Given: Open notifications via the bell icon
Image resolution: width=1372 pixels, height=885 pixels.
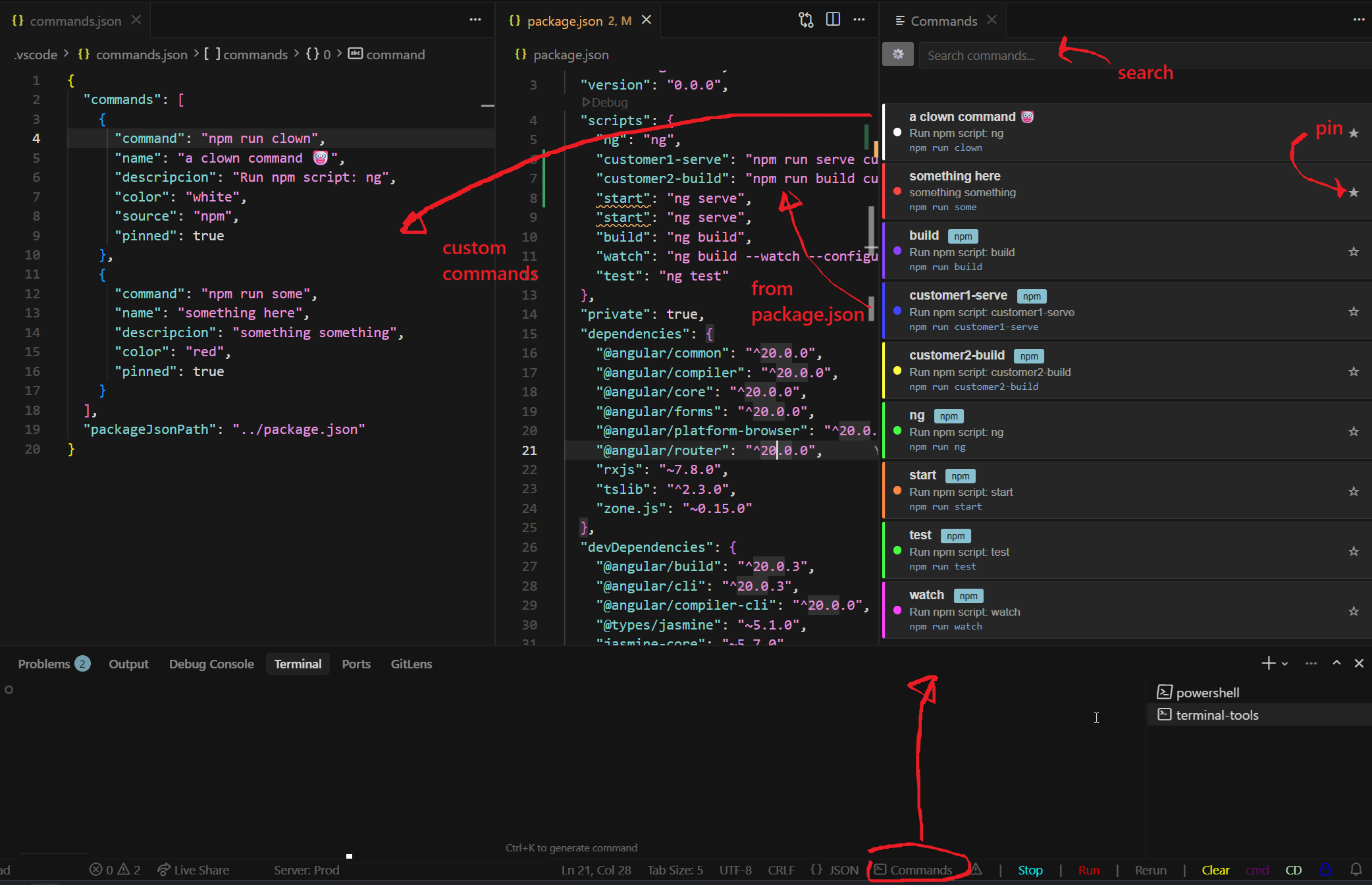Looking at the screenshot, I should click(1357, 869).
